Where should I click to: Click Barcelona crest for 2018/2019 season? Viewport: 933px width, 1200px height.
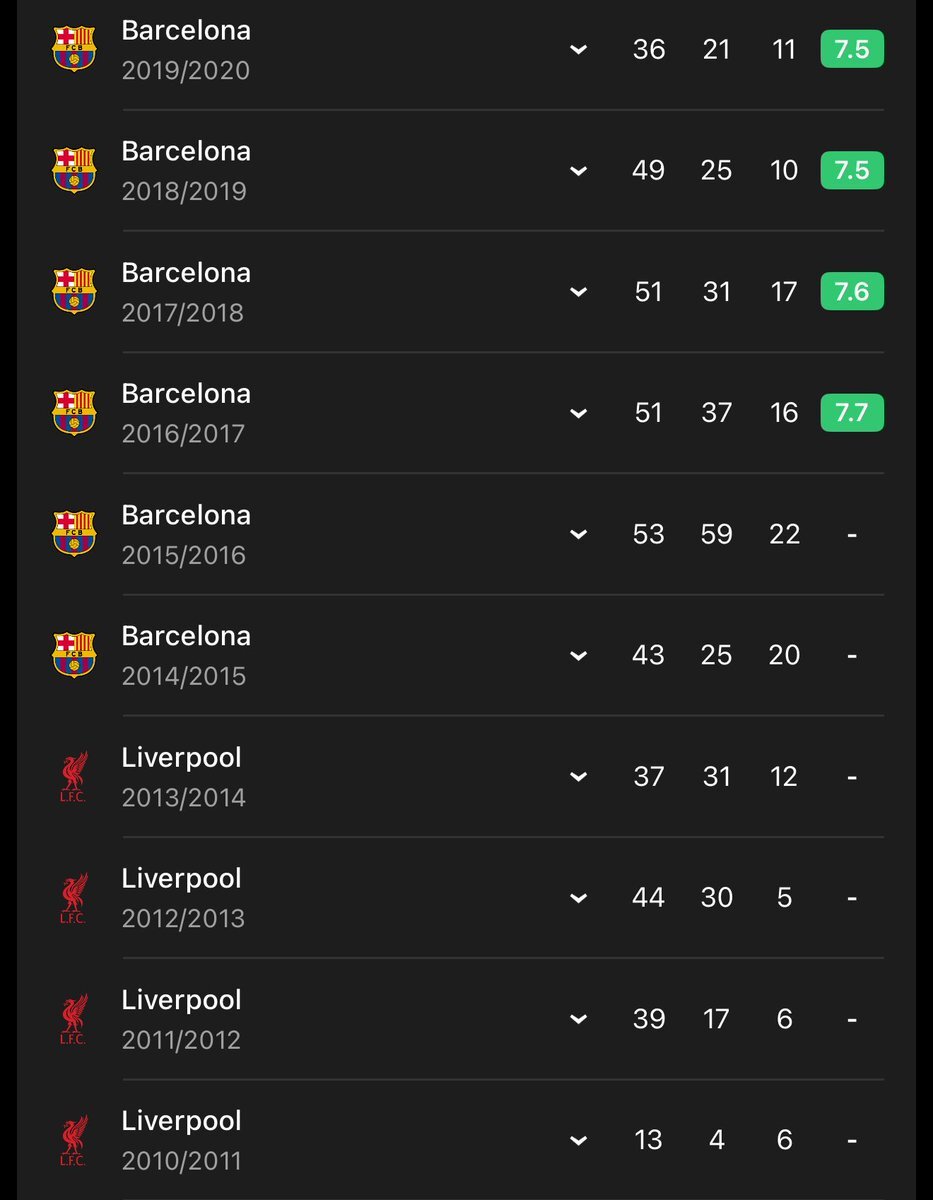coord(74,170)
